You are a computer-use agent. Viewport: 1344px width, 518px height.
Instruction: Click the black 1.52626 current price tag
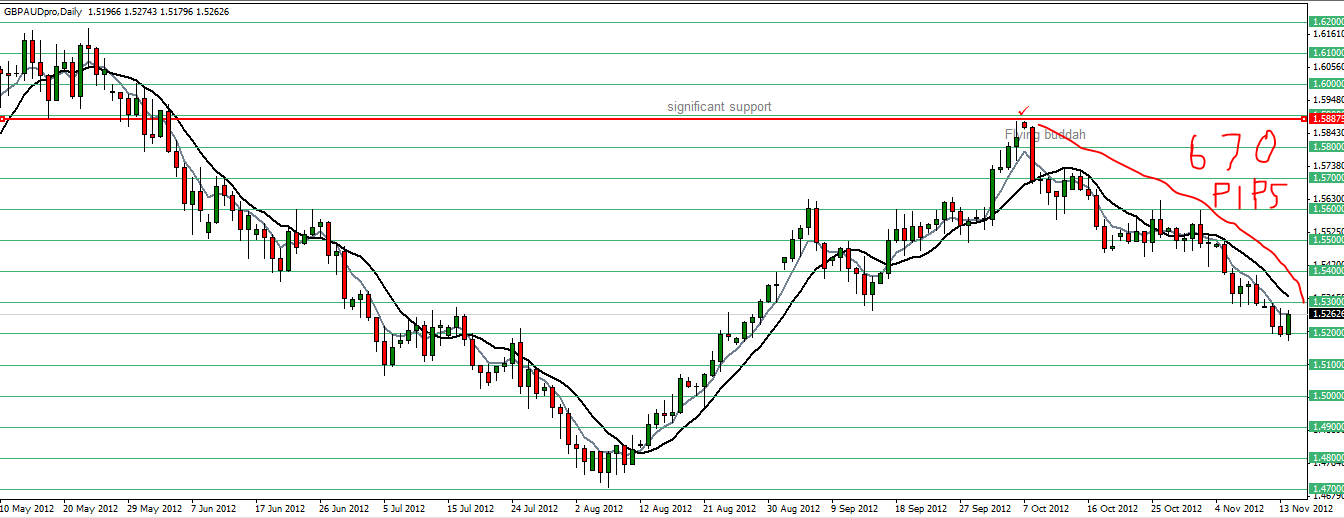(x=1326, y=313)
